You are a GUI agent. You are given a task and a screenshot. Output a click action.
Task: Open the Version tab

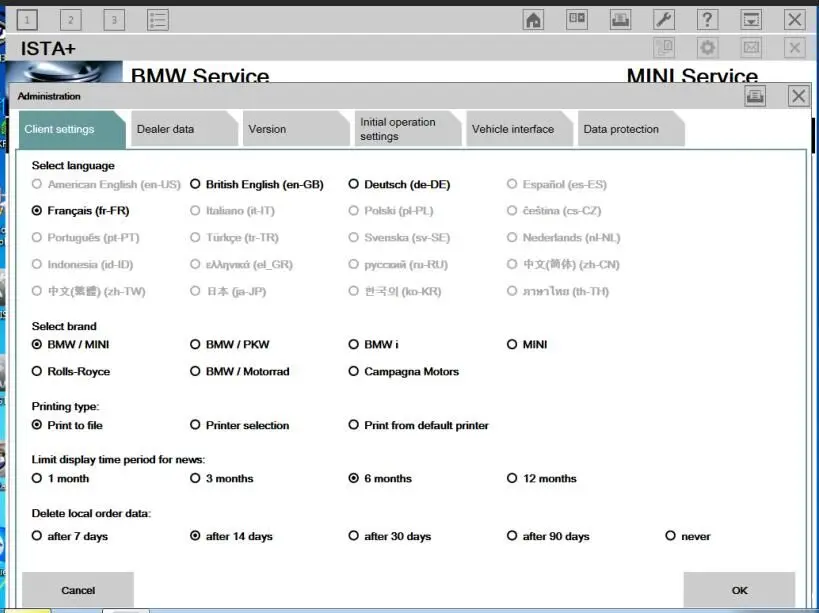296,129
